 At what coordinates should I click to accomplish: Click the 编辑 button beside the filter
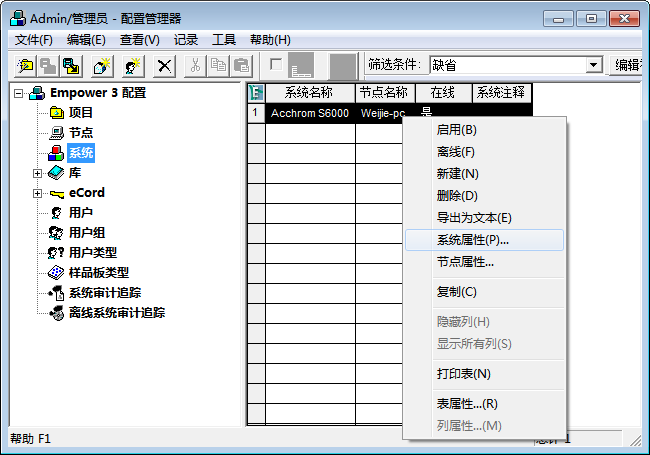630,65
